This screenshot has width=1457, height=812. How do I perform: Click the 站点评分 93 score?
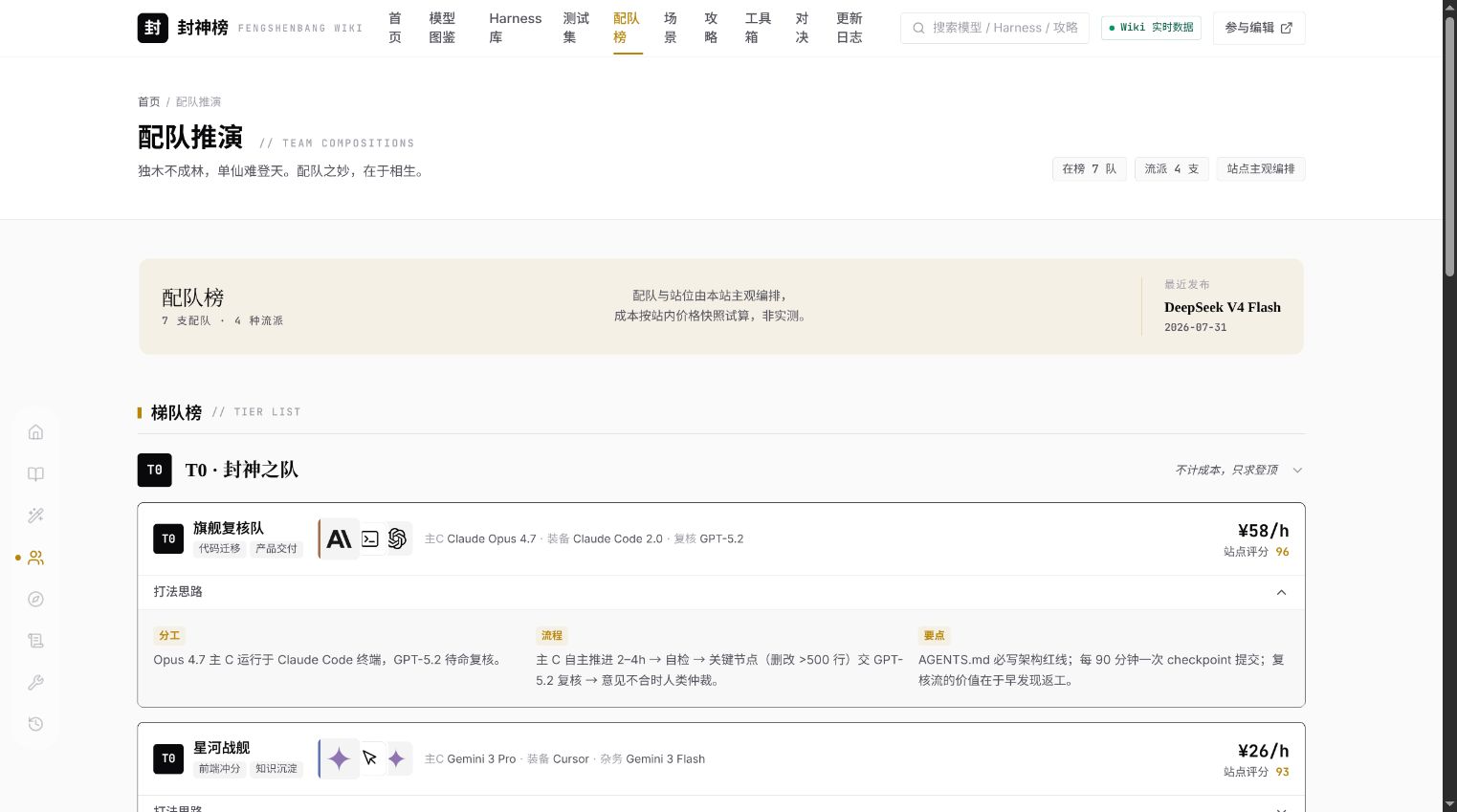pyautogui.click(x=1256, y=772)
